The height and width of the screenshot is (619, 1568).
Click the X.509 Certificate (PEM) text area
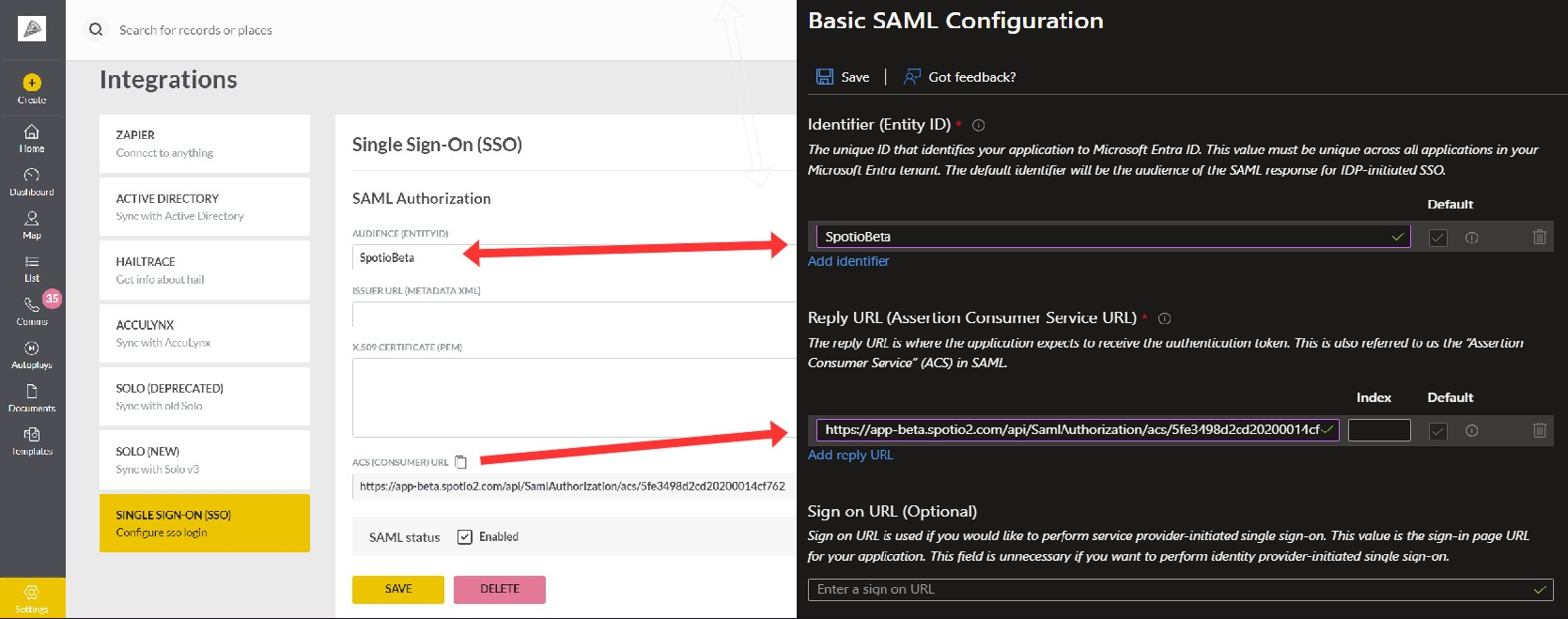tap(575, 397)
